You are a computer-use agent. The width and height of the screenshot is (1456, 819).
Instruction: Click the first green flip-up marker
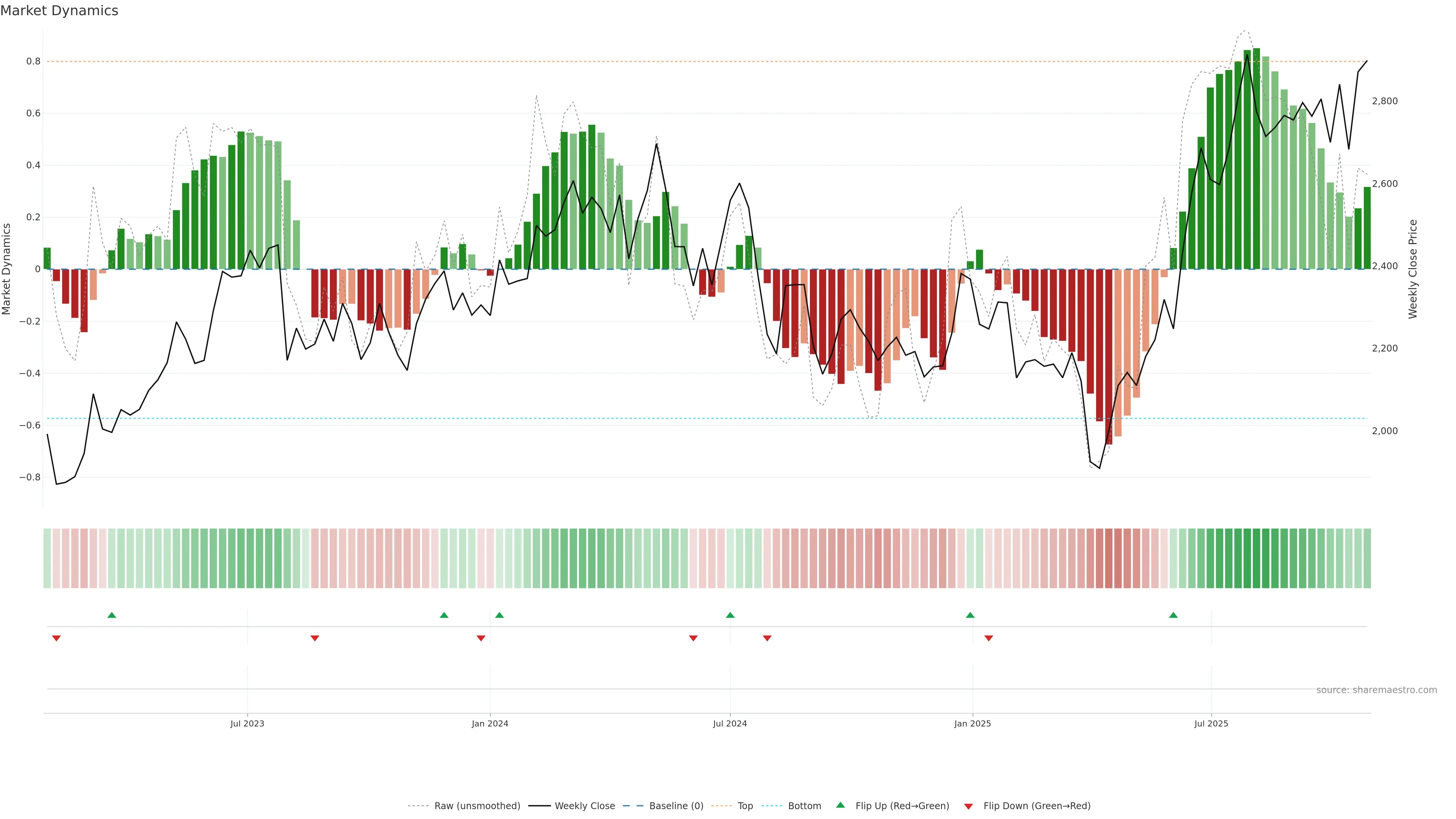[x=111, y=615]
